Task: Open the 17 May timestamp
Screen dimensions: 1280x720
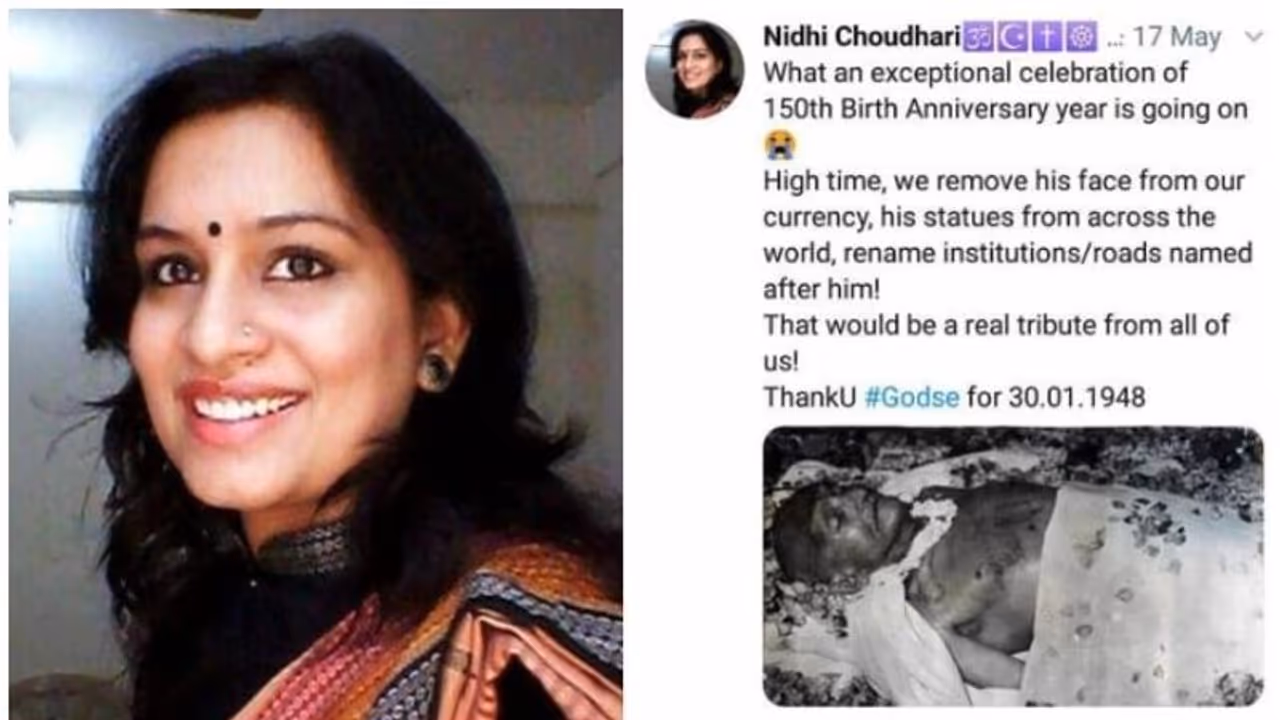Action: [x=1177, y=38]
